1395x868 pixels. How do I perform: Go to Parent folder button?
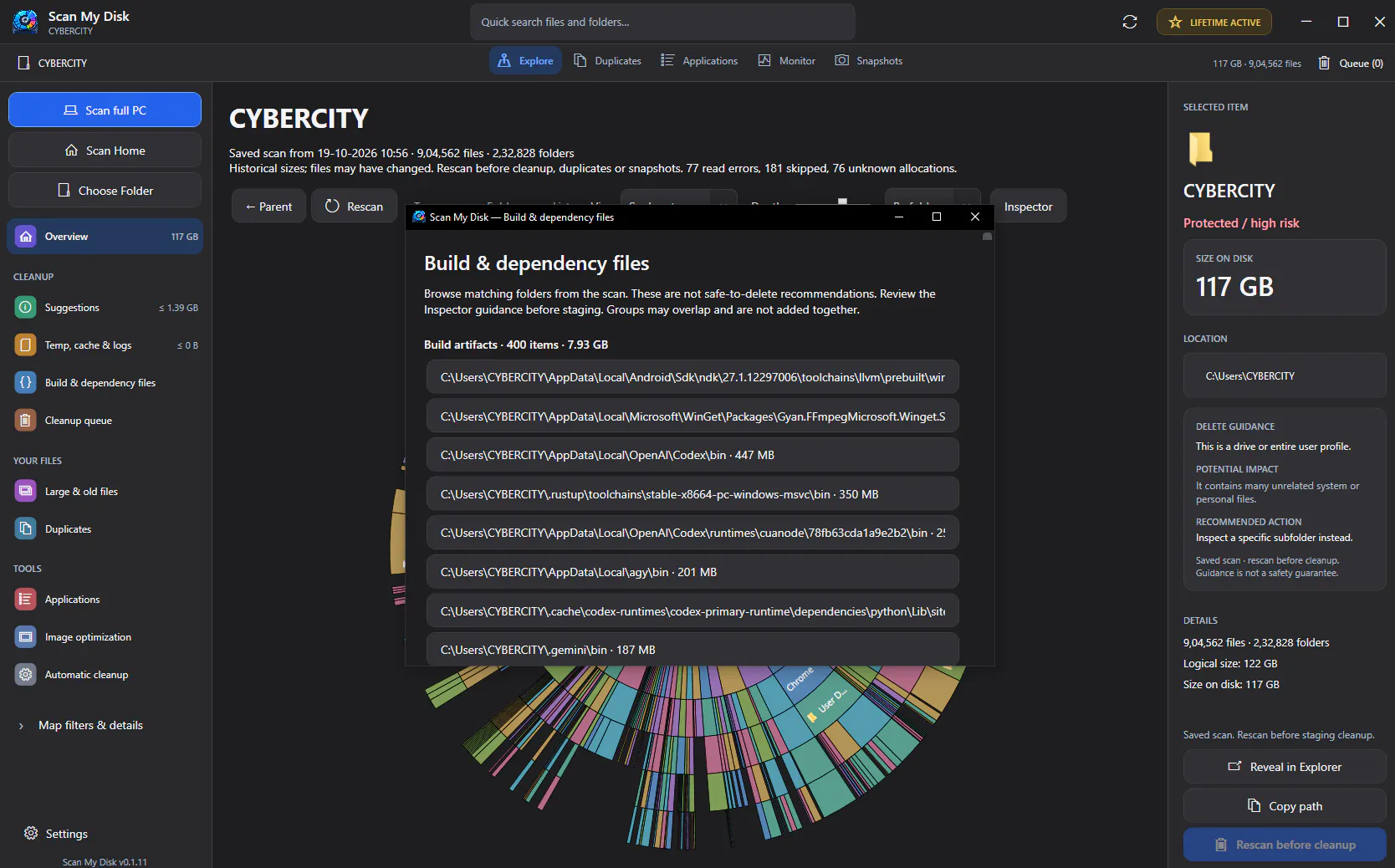268,207
